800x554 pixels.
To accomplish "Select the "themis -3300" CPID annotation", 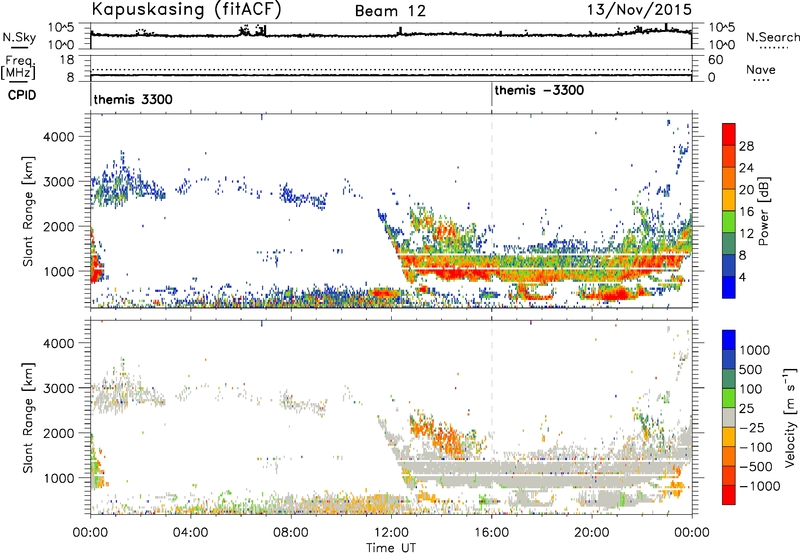I will click(539, 90).
